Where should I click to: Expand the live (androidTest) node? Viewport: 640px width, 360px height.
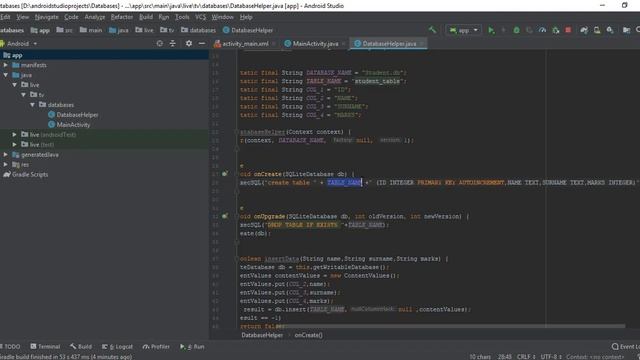coord(15,134)
